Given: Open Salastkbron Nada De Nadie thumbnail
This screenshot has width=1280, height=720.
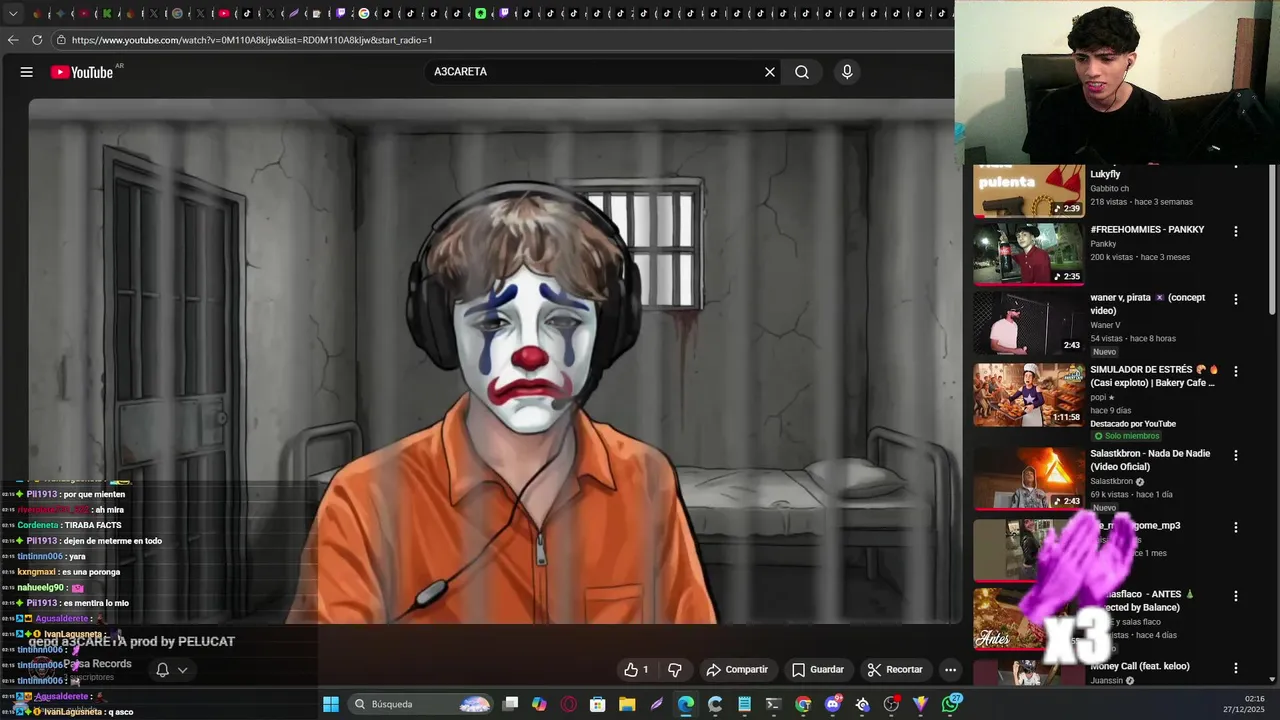Looking at the screenshot, I should coord(1029,478).
